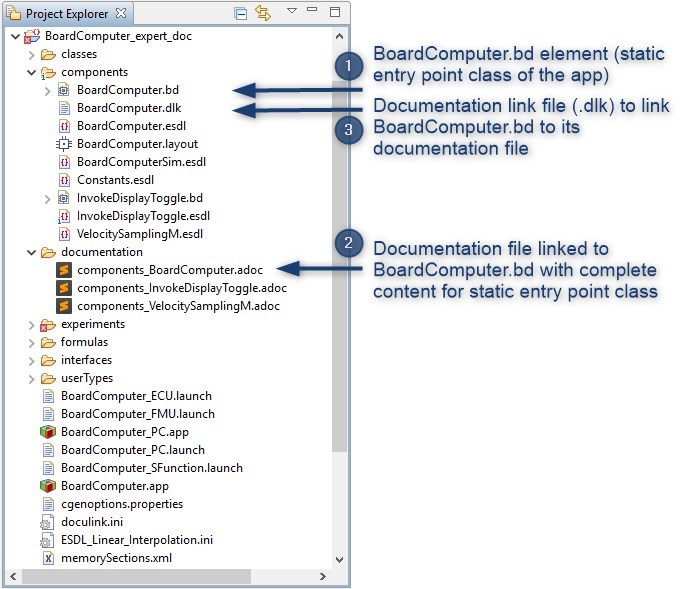Viewport: 688px width, 589px height.
Task: Click the BoardComputer.layout file icon
Action: coord(65,144)
